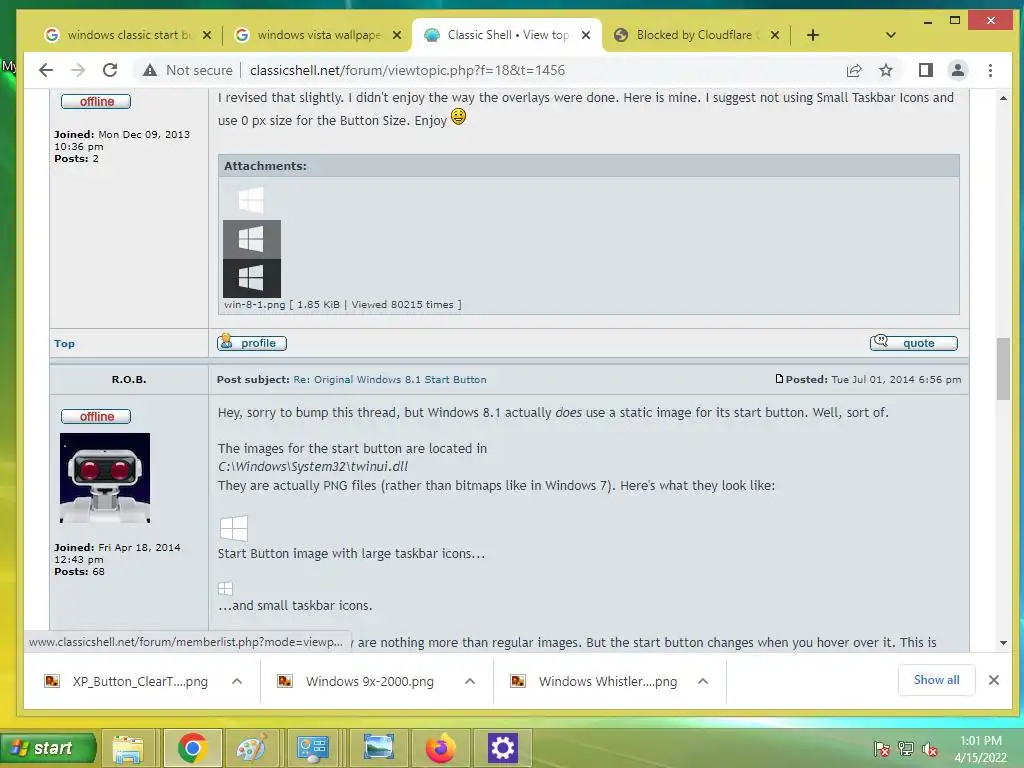Click the smiley emoticon in first post
1024x768 pixels.
tap(458, 117)
